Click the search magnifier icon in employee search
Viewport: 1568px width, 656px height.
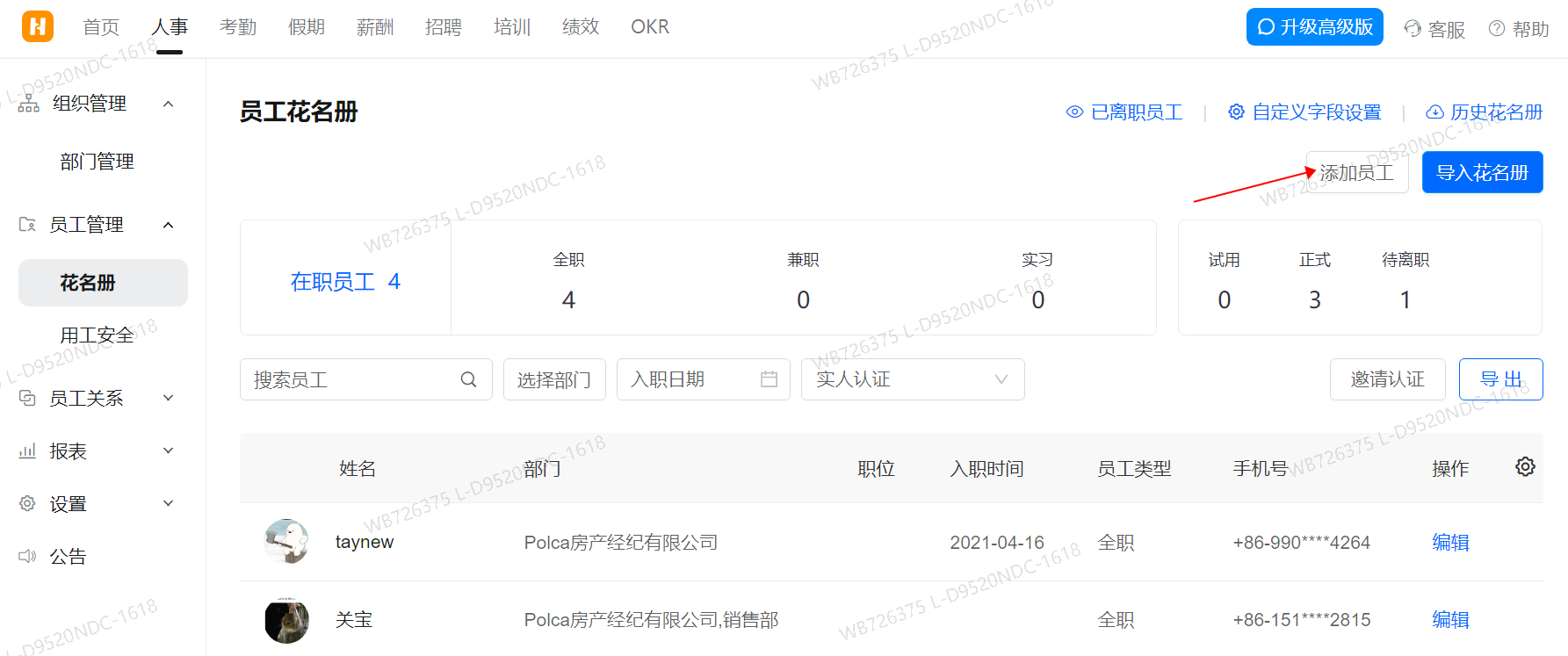pyautogui.click(x=468, y=379)
